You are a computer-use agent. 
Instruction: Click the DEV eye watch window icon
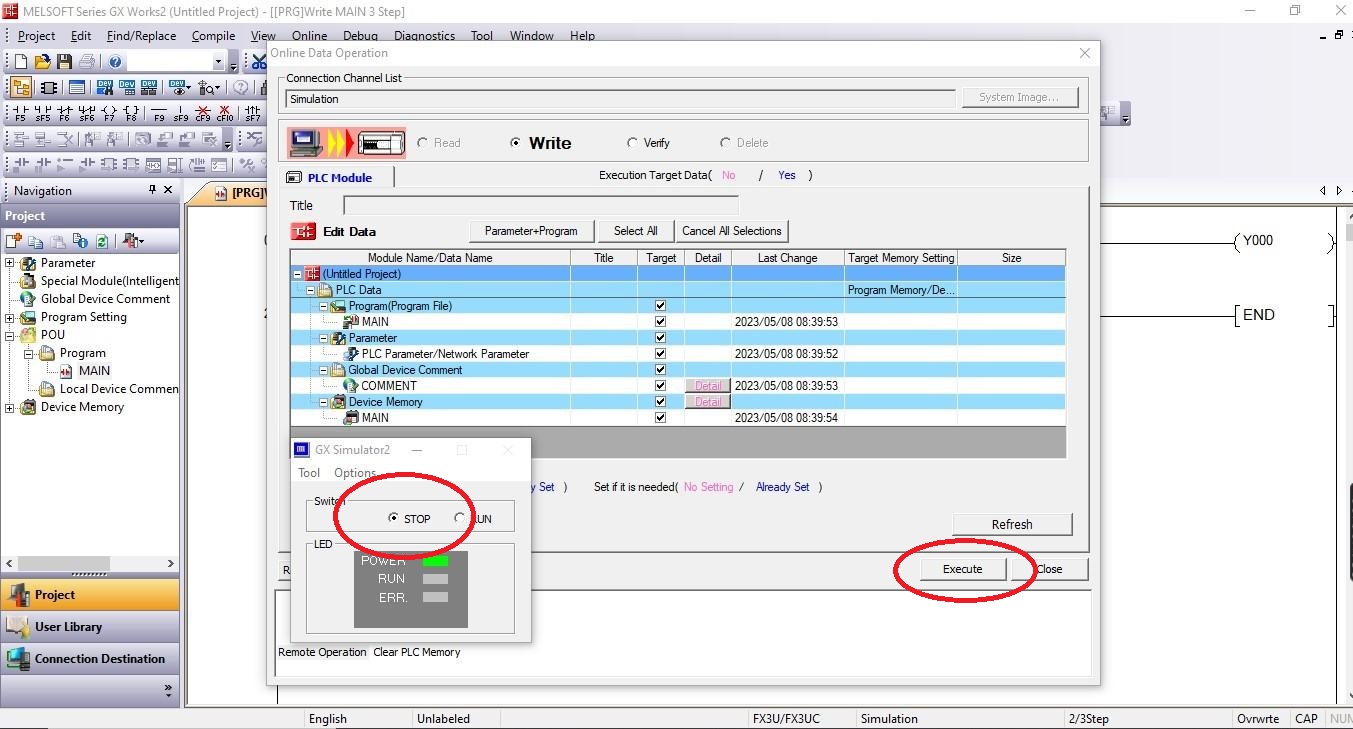coord(178,88)
